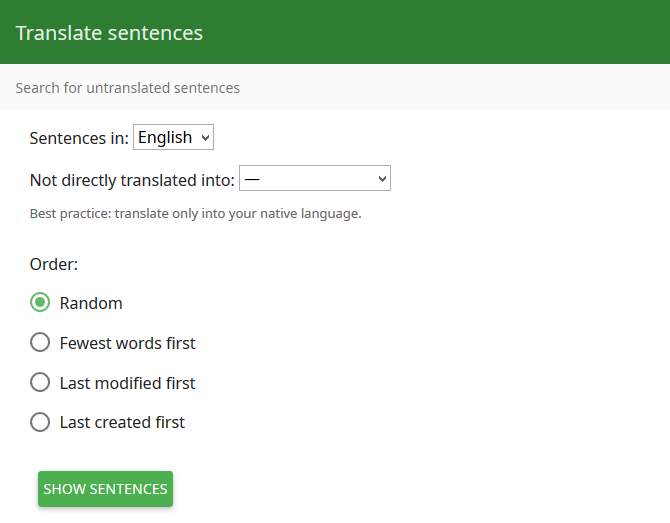Screen dimensions: 670x523
Task: Click the 'Random' option label text
Action: 91,303
